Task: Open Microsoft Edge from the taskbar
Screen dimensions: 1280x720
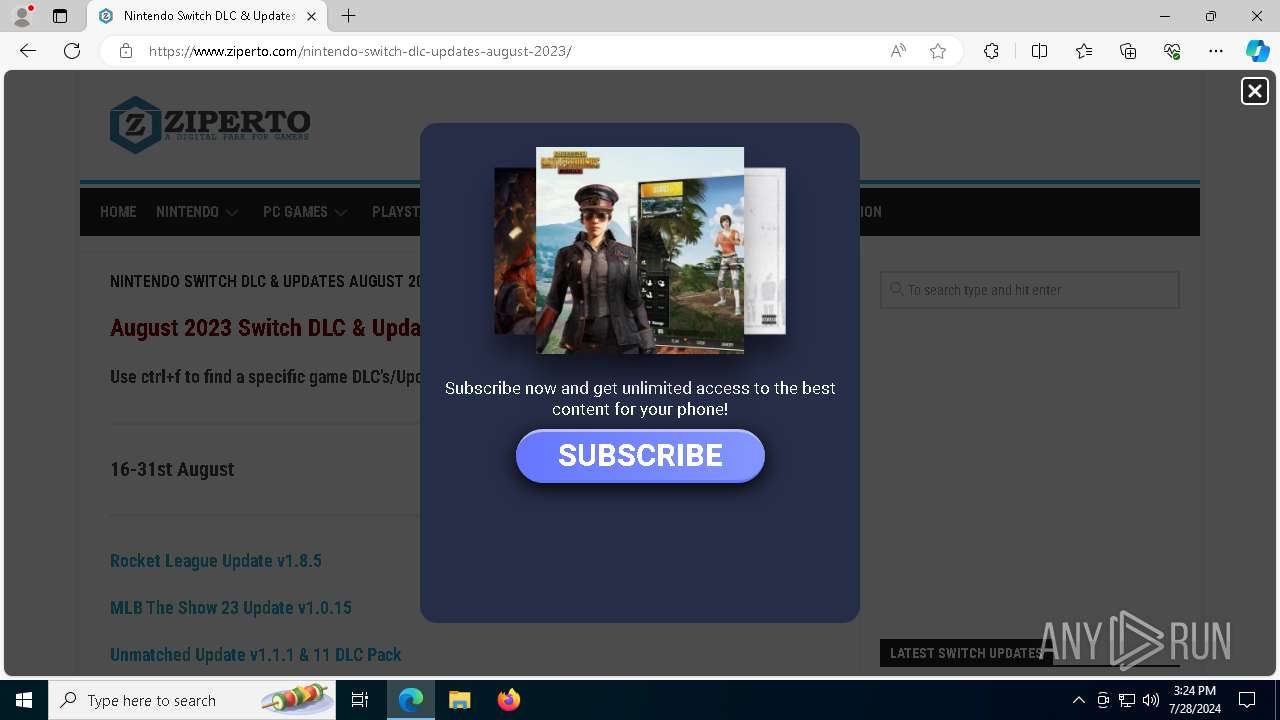Action: pos(411,700)
